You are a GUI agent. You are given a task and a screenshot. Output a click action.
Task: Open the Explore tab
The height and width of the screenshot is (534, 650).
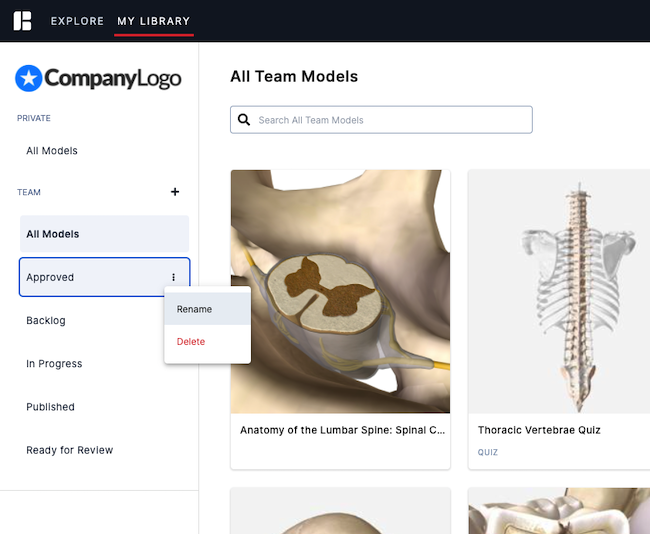click(77, 21)
